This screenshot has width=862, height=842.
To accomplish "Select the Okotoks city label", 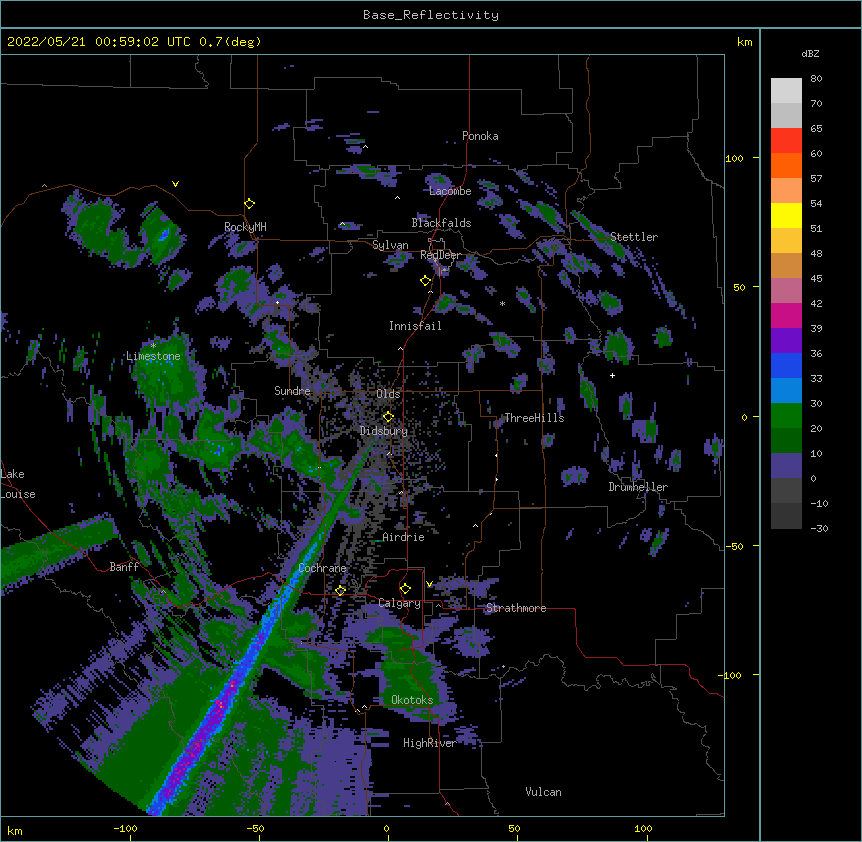I will click(412, 700).
